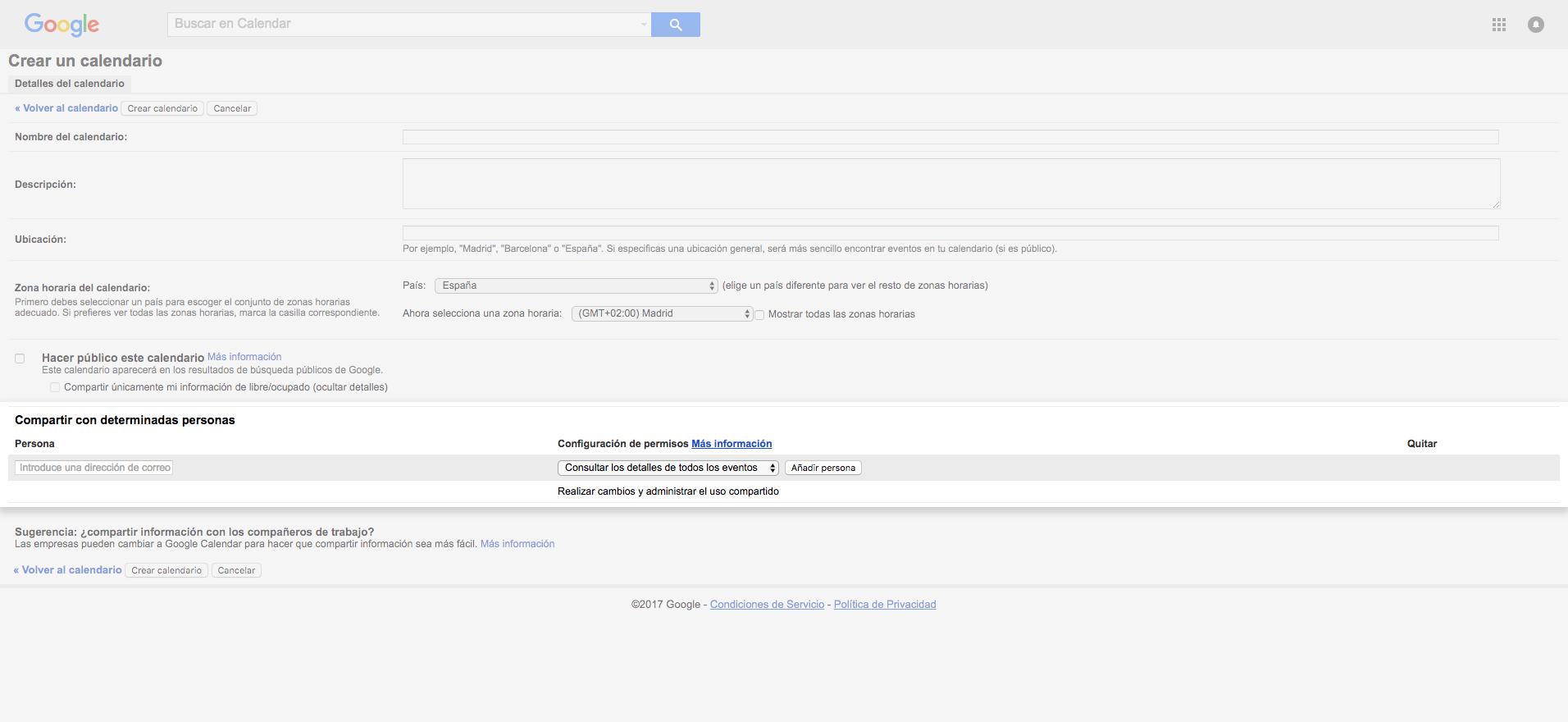Open Más información link beside Configuración de permisos
The image size is (1568, 722).
tap(732, 444)
